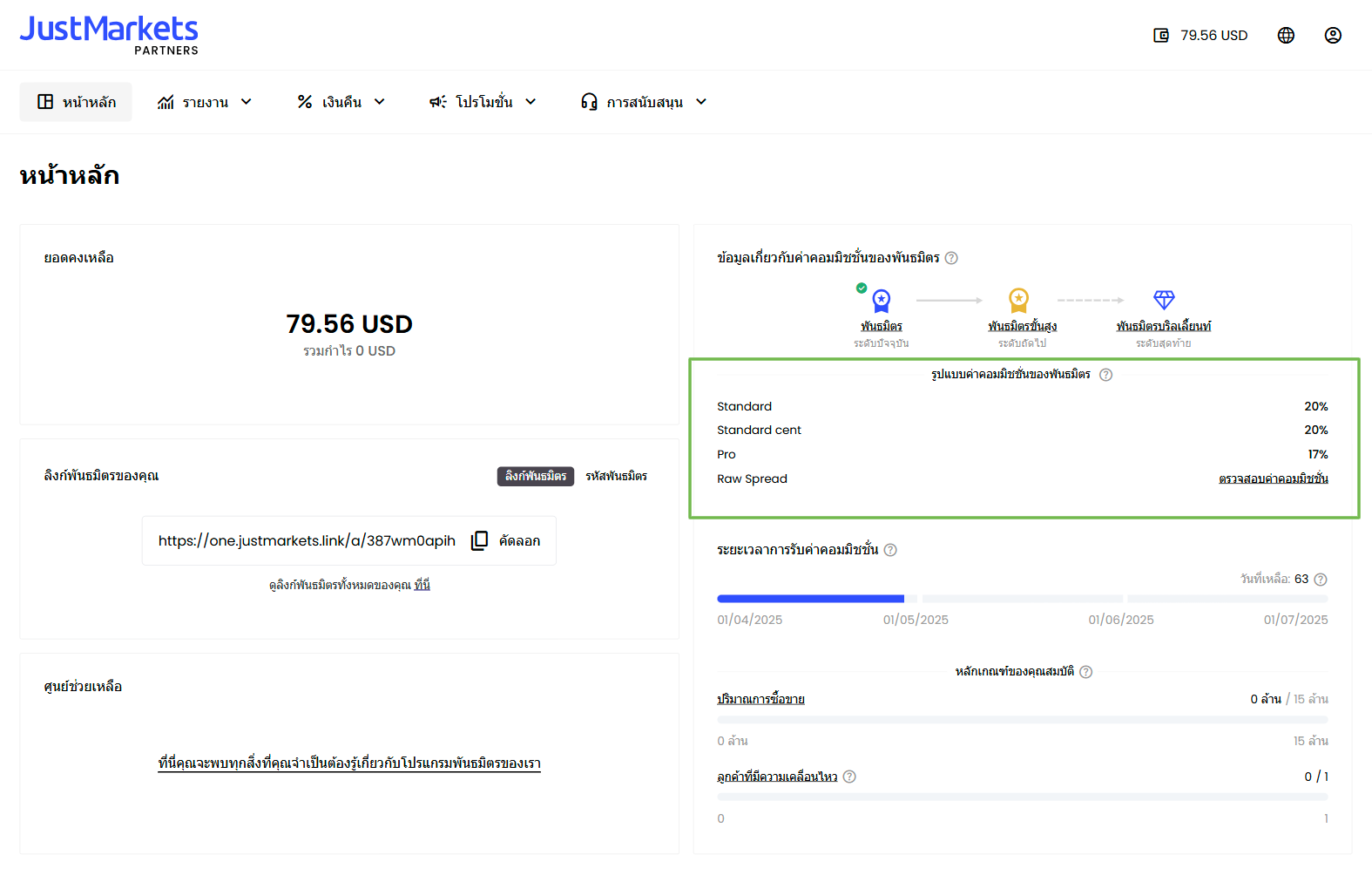Select the ลิงก์พันธมิตร tab

[536, 476]
